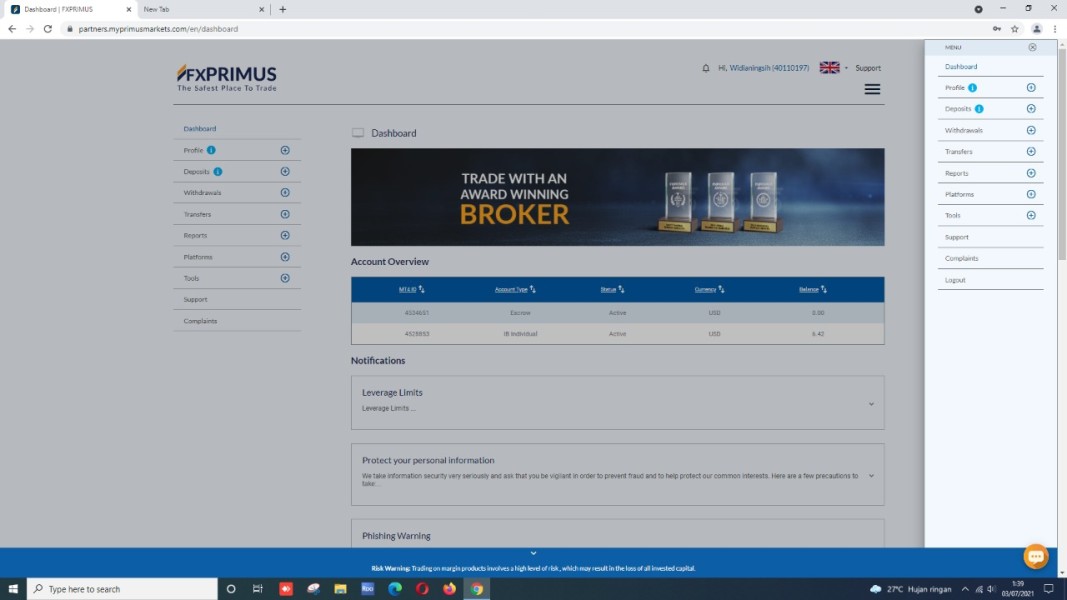Expand Transfers in left sidebar
This screenshot has height=600, width=1067.
coord(285,214)
